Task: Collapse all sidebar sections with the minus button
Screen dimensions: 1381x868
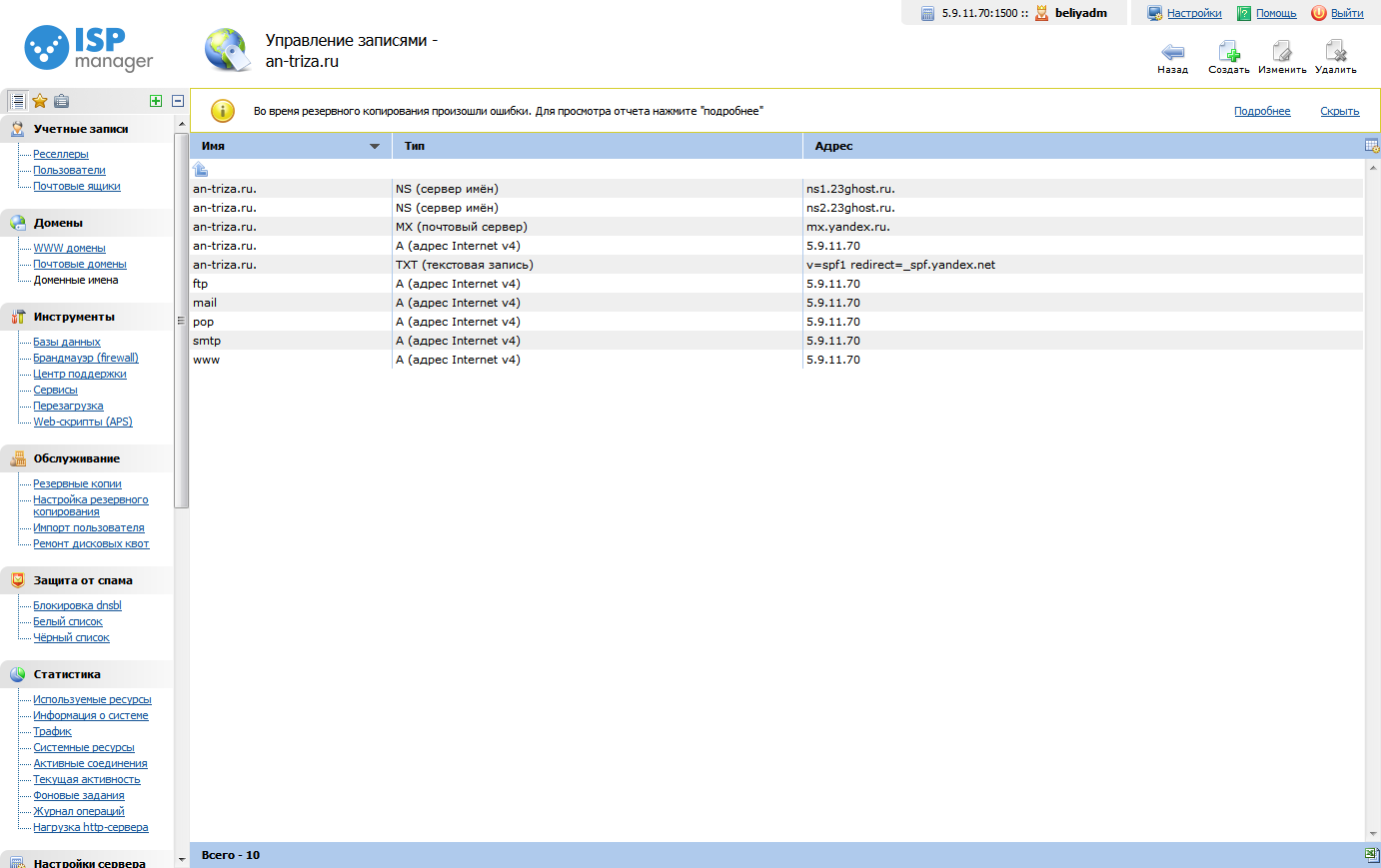Action: 178,101
